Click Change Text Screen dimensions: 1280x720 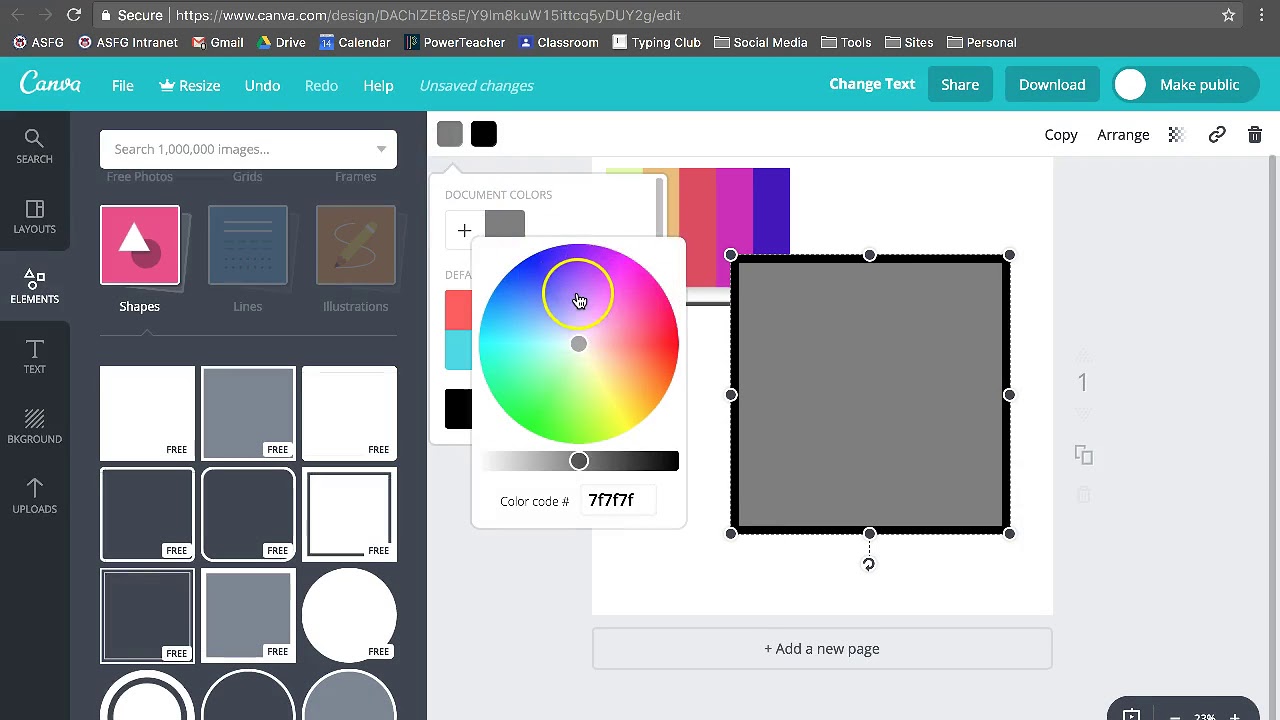pyautogui.click(x=872, y=84)
